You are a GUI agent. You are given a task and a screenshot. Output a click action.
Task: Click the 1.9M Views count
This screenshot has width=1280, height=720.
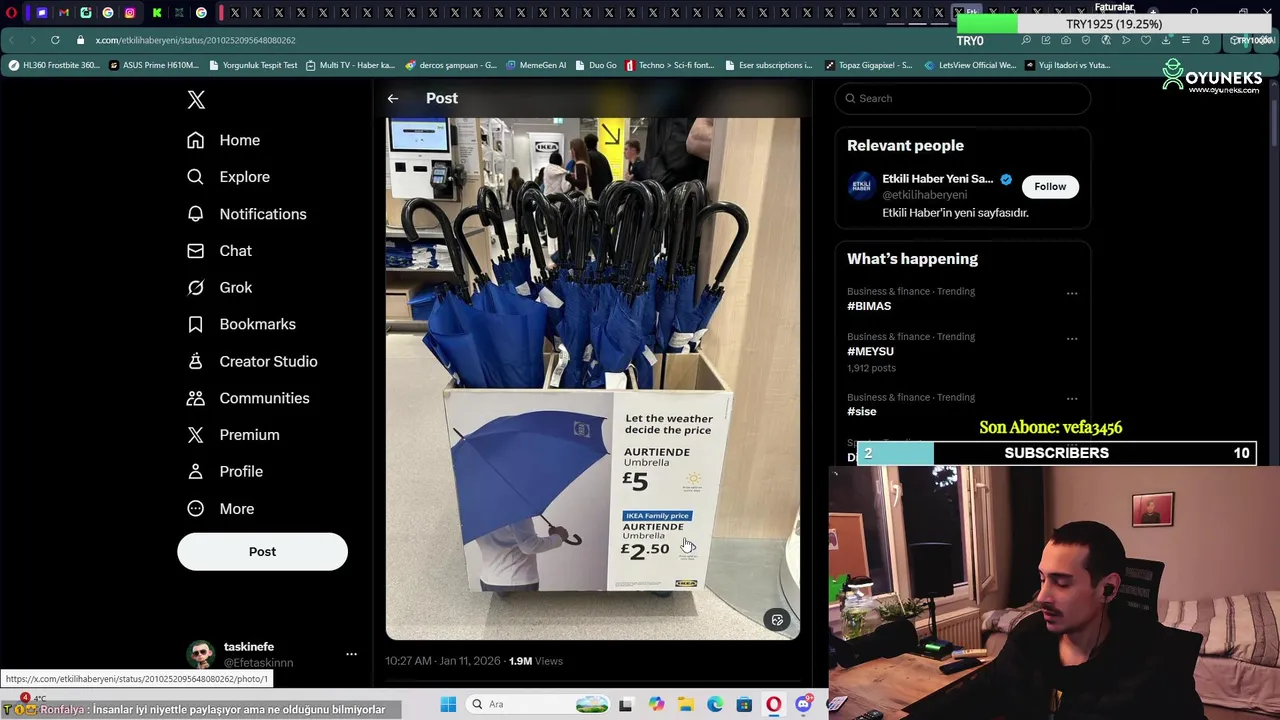[x=536, y=661]
